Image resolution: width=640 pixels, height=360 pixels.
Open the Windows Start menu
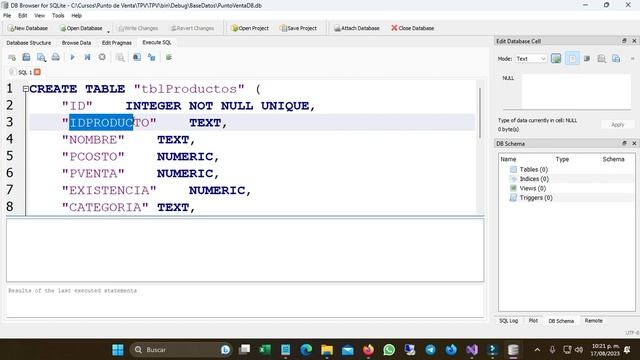pos(118,350)
